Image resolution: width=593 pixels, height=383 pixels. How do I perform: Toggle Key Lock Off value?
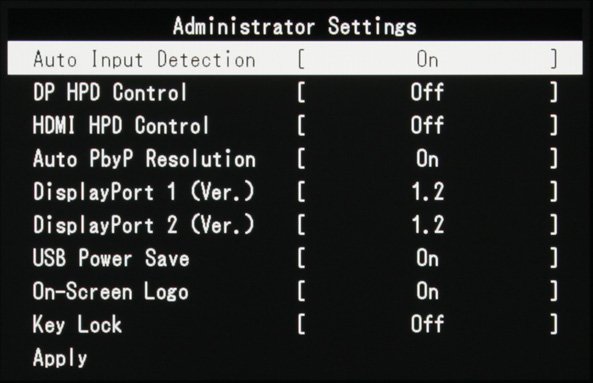(x=427, y=324)
